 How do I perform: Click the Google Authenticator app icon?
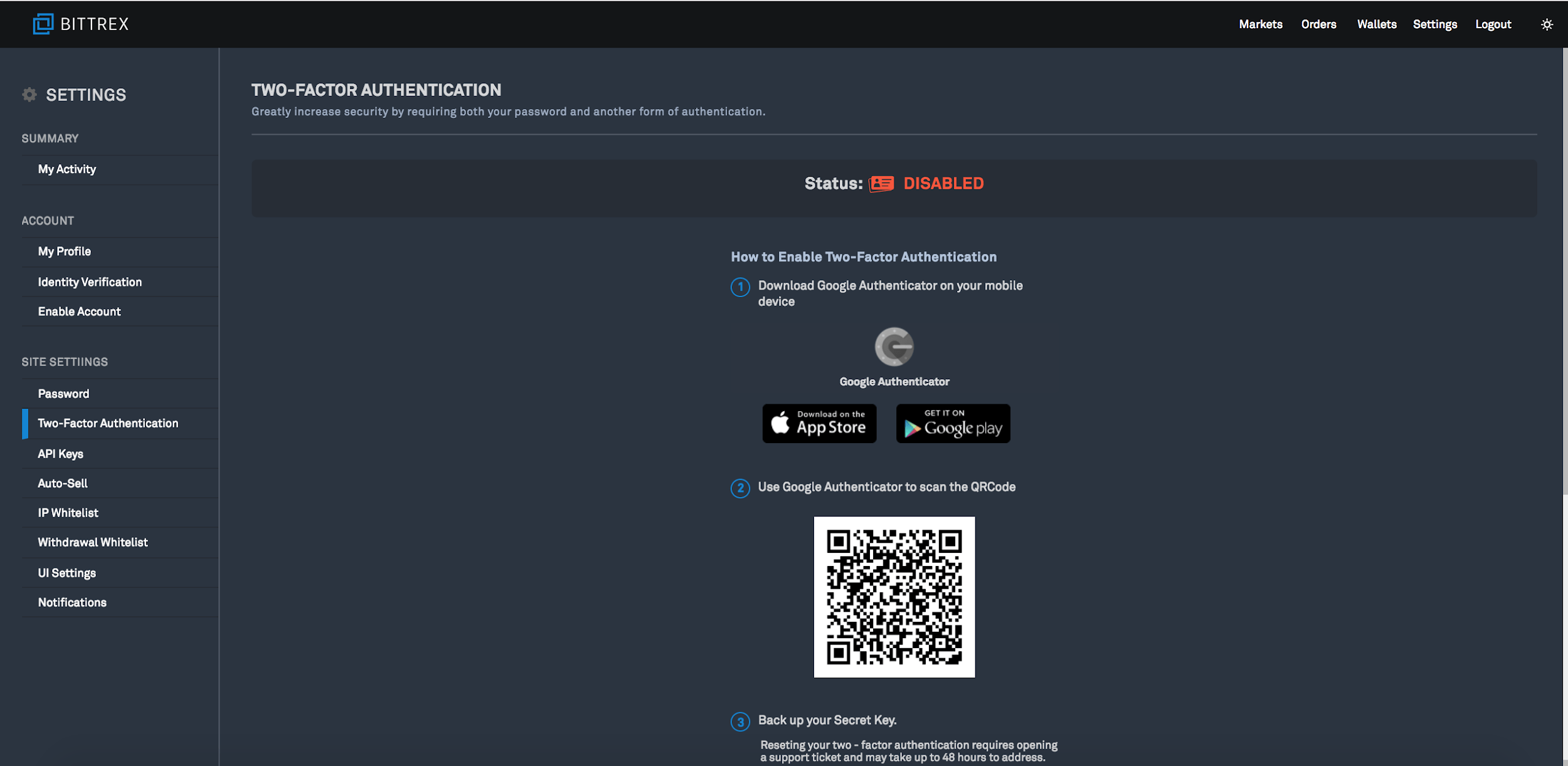[894, 346]
